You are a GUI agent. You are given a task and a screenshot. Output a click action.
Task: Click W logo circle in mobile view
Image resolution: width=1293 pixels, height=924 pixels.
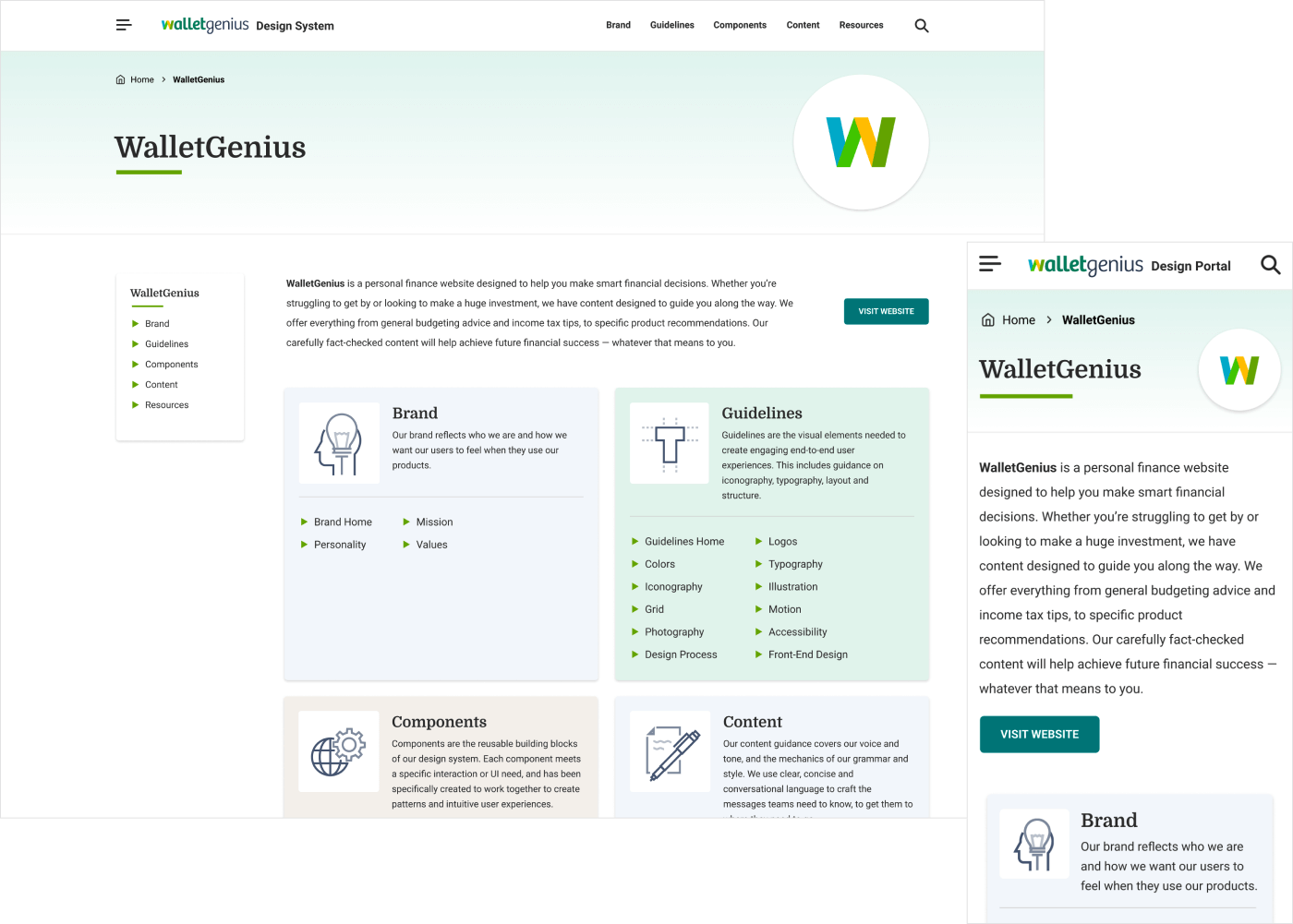pos(1239,370)
